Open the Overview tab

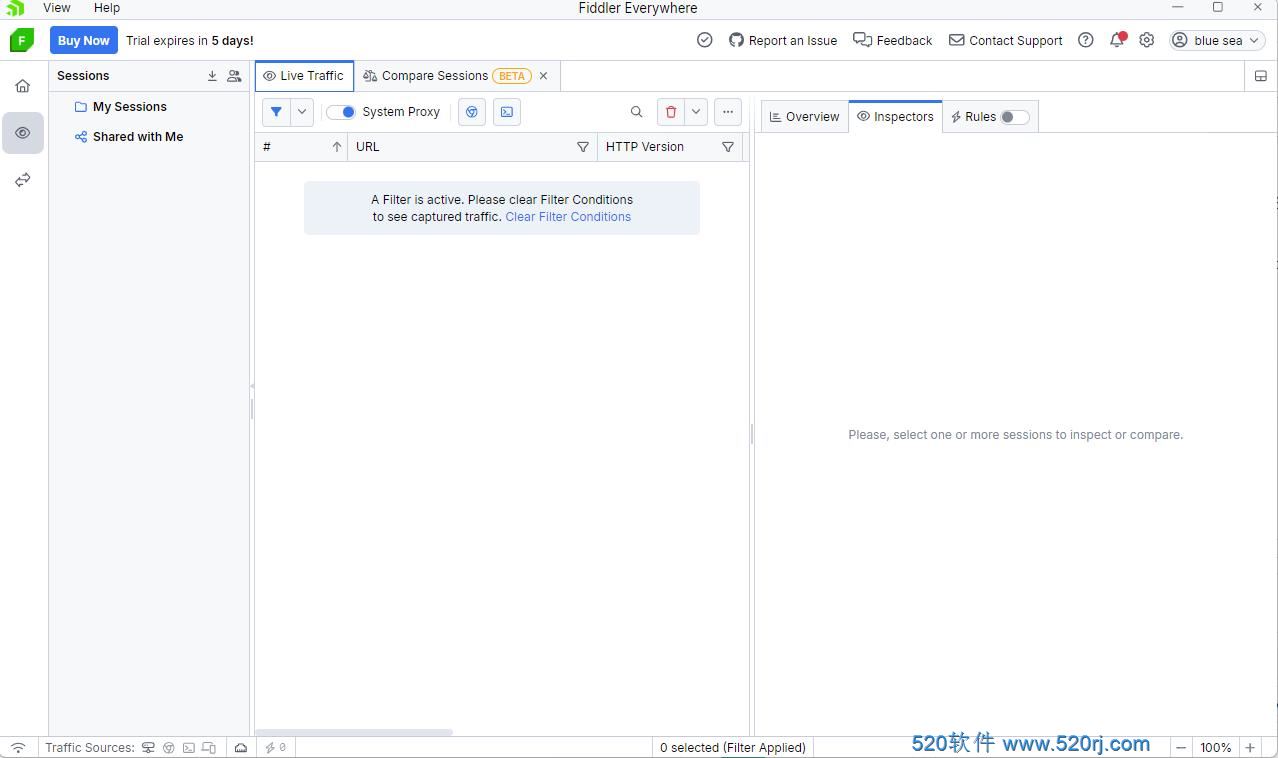click(805, 117)
